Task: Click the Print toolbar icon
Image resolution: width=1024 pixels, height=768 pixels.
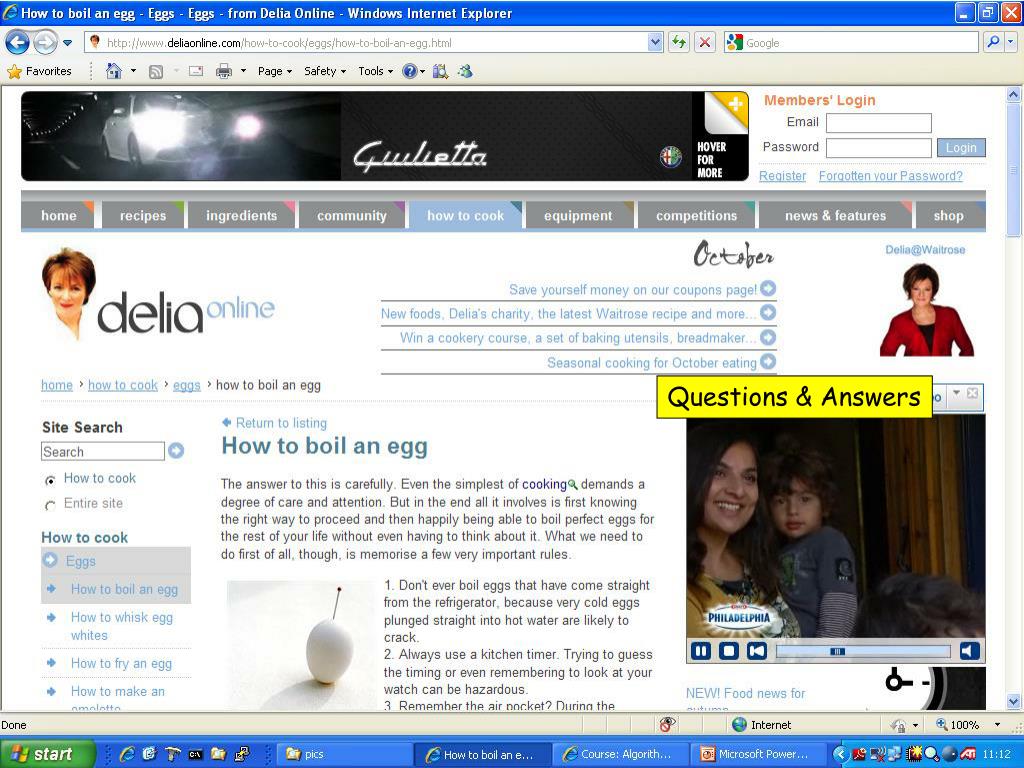Action: tap(223, 71)
